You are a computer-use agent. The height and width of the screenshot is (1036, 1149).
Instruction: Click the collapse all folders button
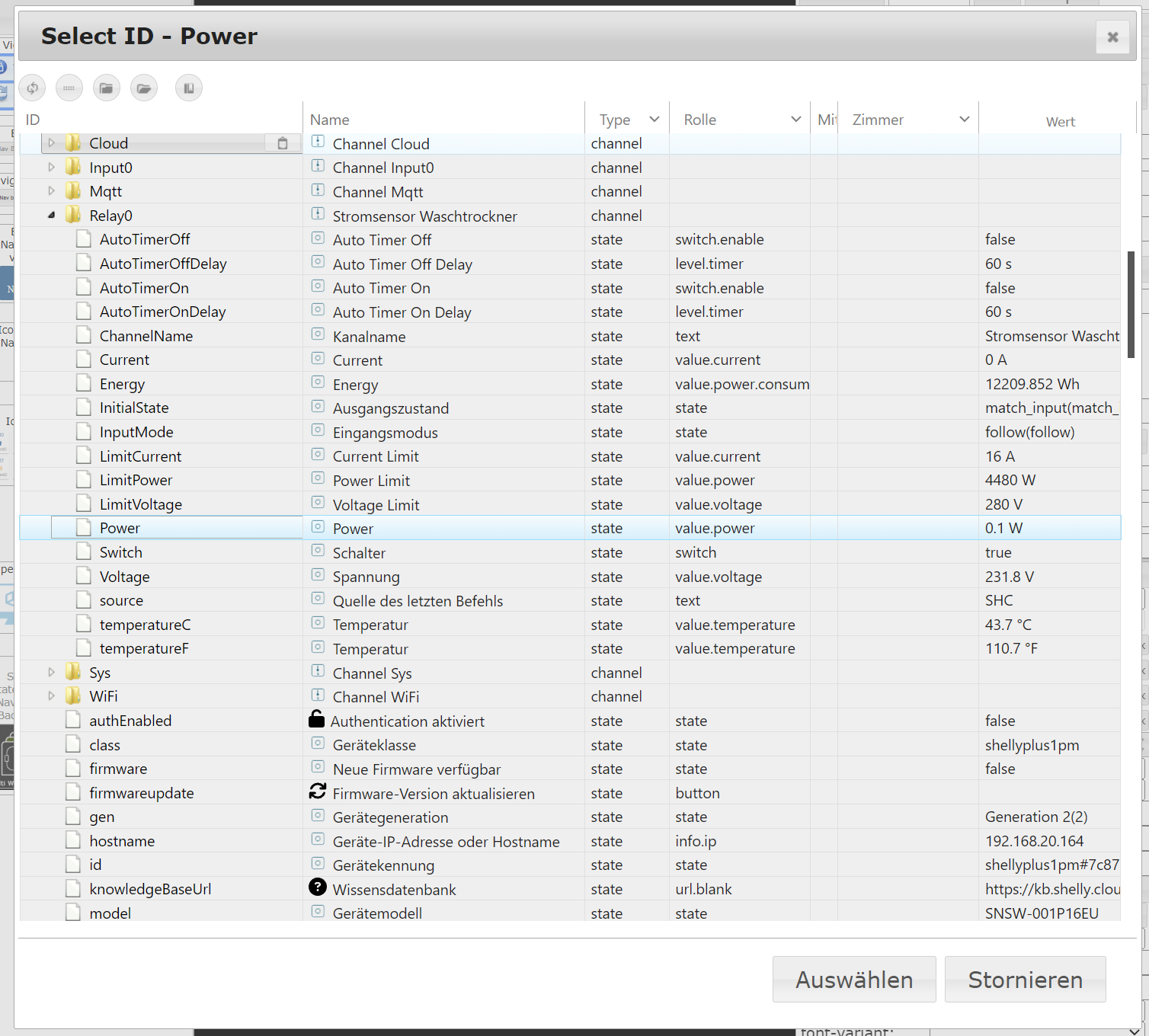[x=107, y=88]
